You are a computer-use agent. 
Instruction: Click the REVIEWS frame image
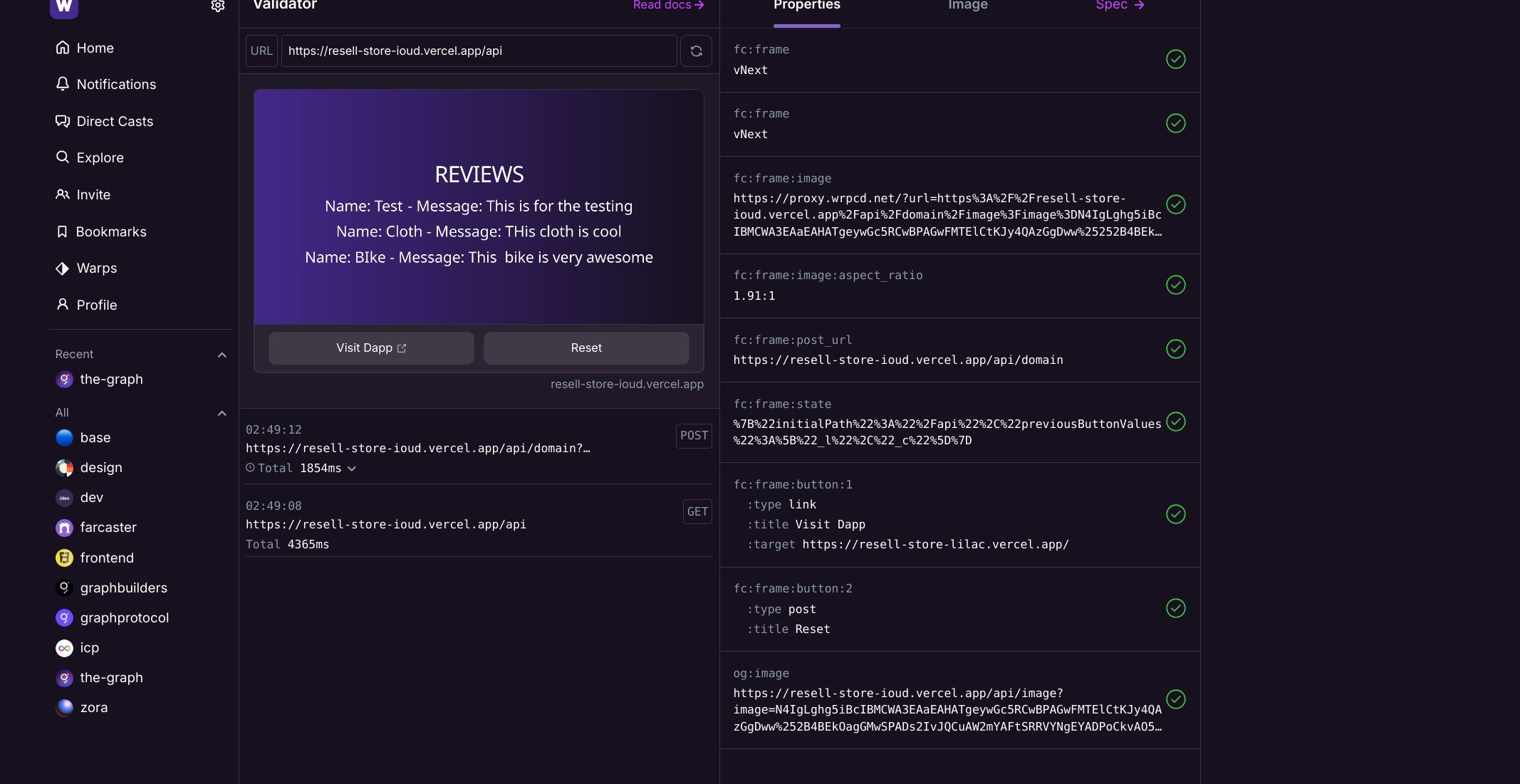479,207
